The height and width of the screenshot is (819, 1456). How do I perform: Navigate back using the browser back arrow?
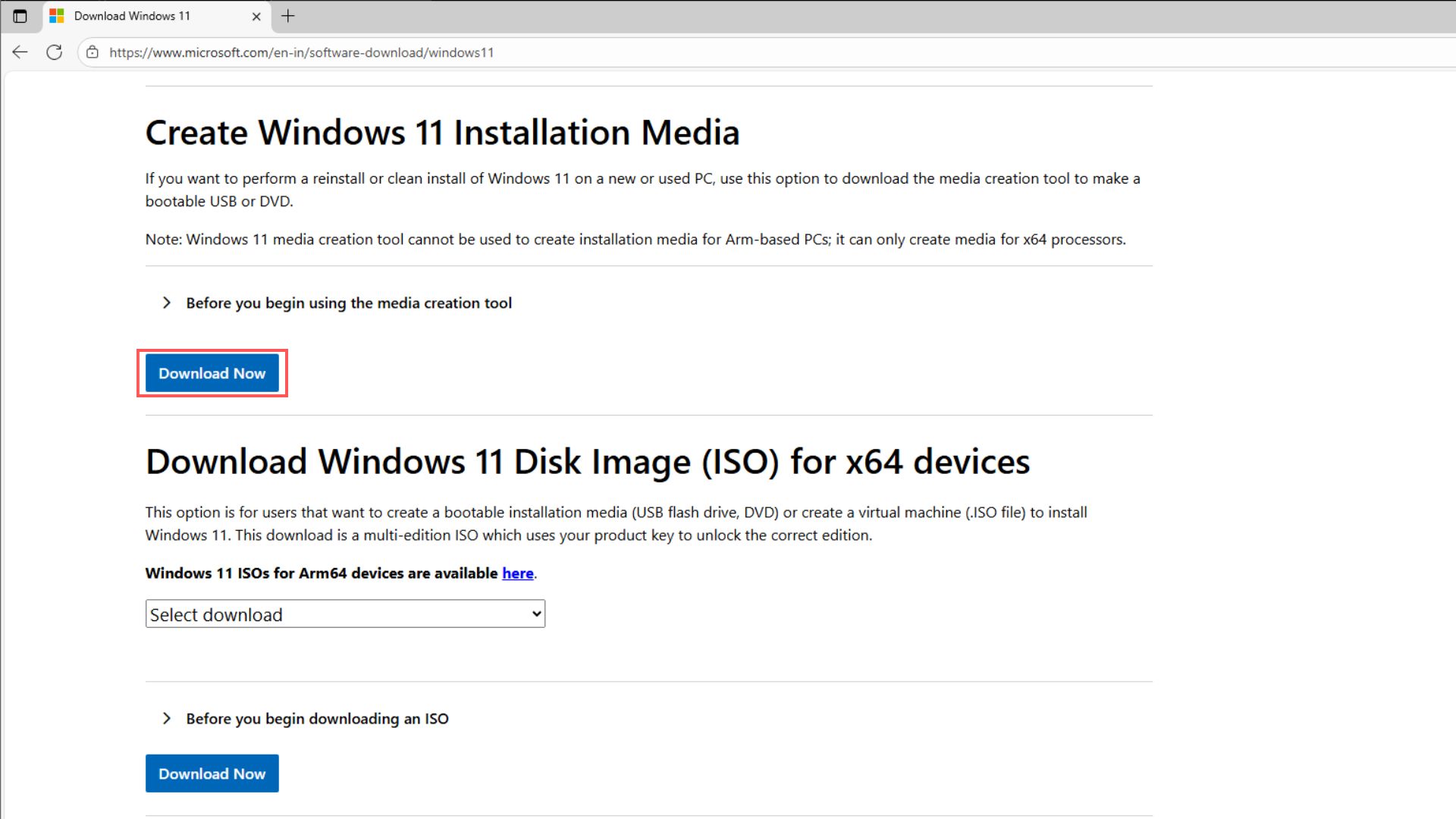pyautogui.click(x=19, y=52)
